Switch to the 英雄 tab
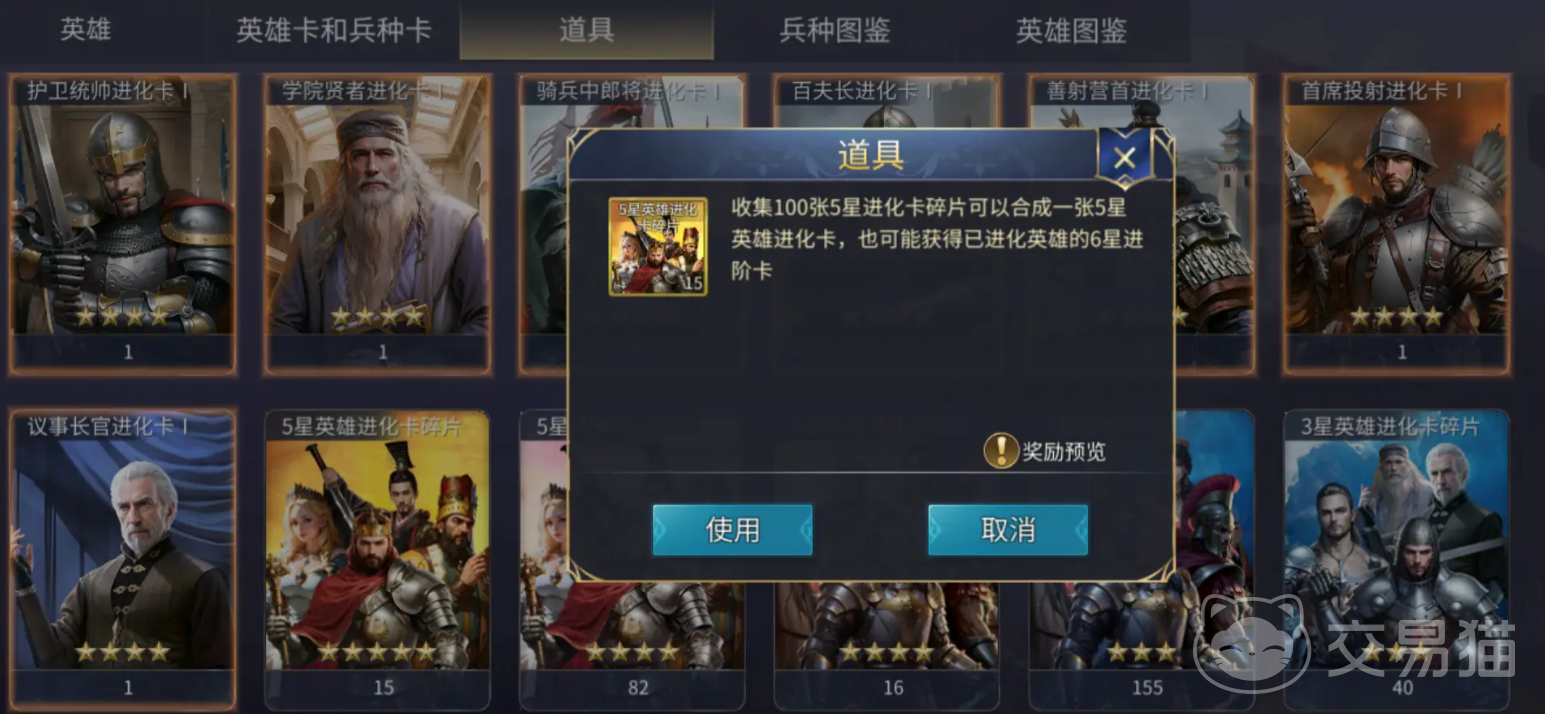Viewport: 1545px width, 714px height. coord(85,30)
